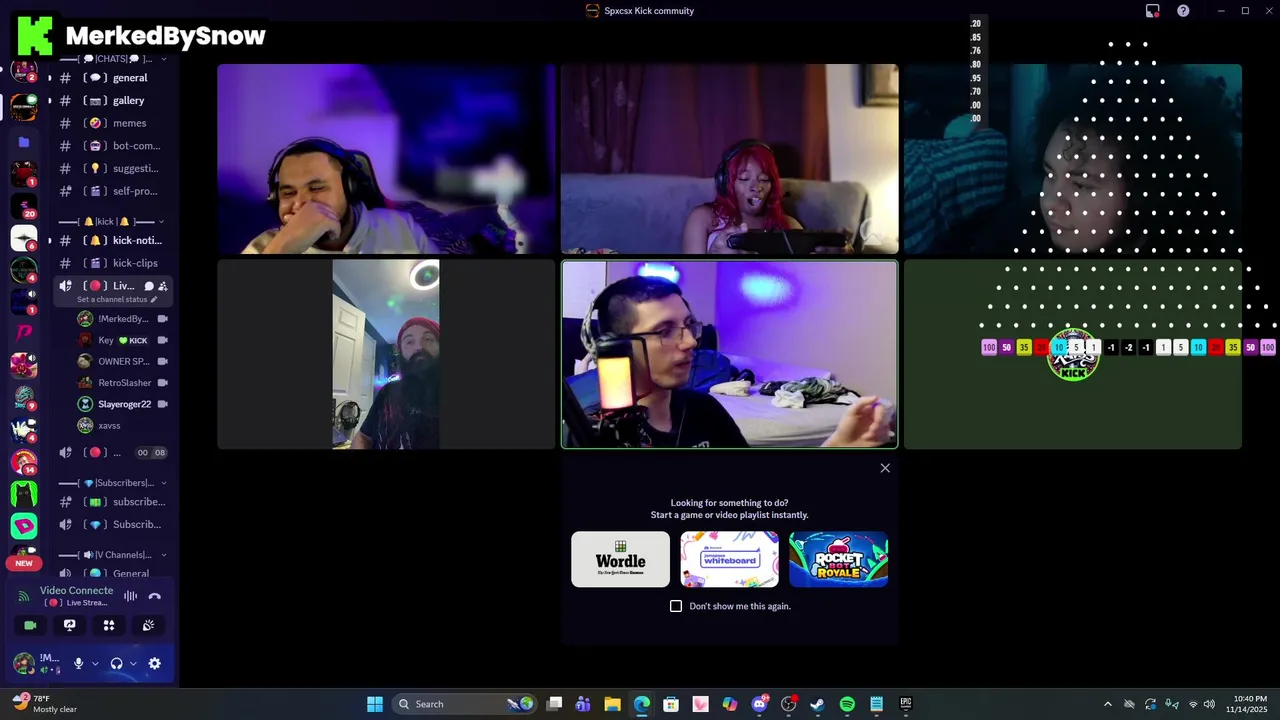Open User Settings gear
Image resolution: width=1280 pixels, height=720 pixels.
[x=155, y=663]
